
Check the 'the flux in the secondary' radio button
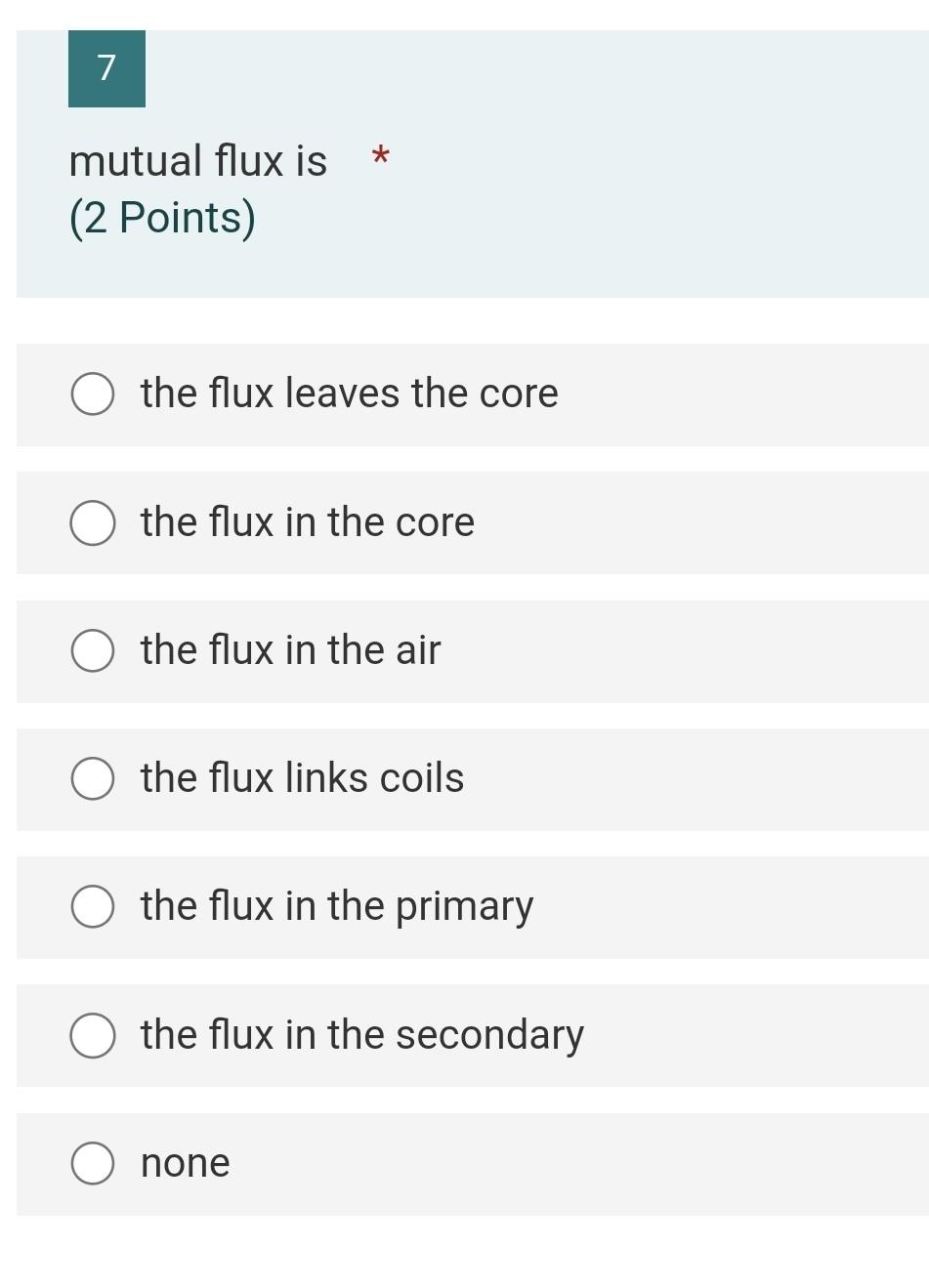click(93, 1035)
